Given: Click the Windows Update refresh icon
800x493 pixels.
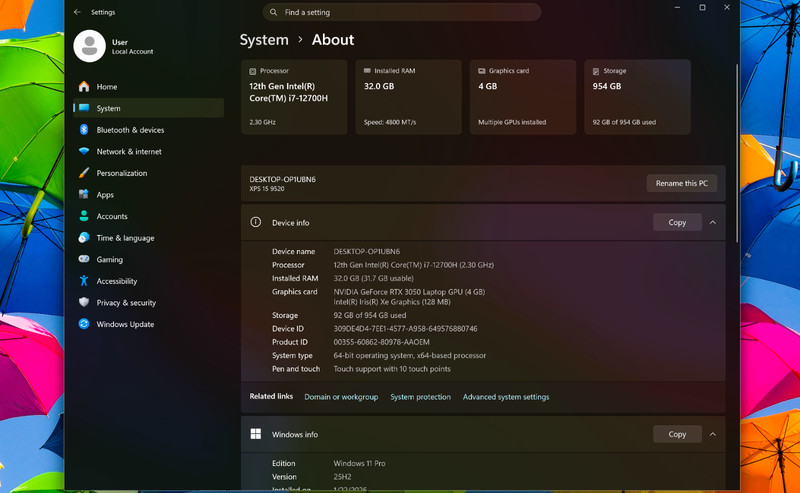Looking at the screenshot, I should (x=84, y=324).
